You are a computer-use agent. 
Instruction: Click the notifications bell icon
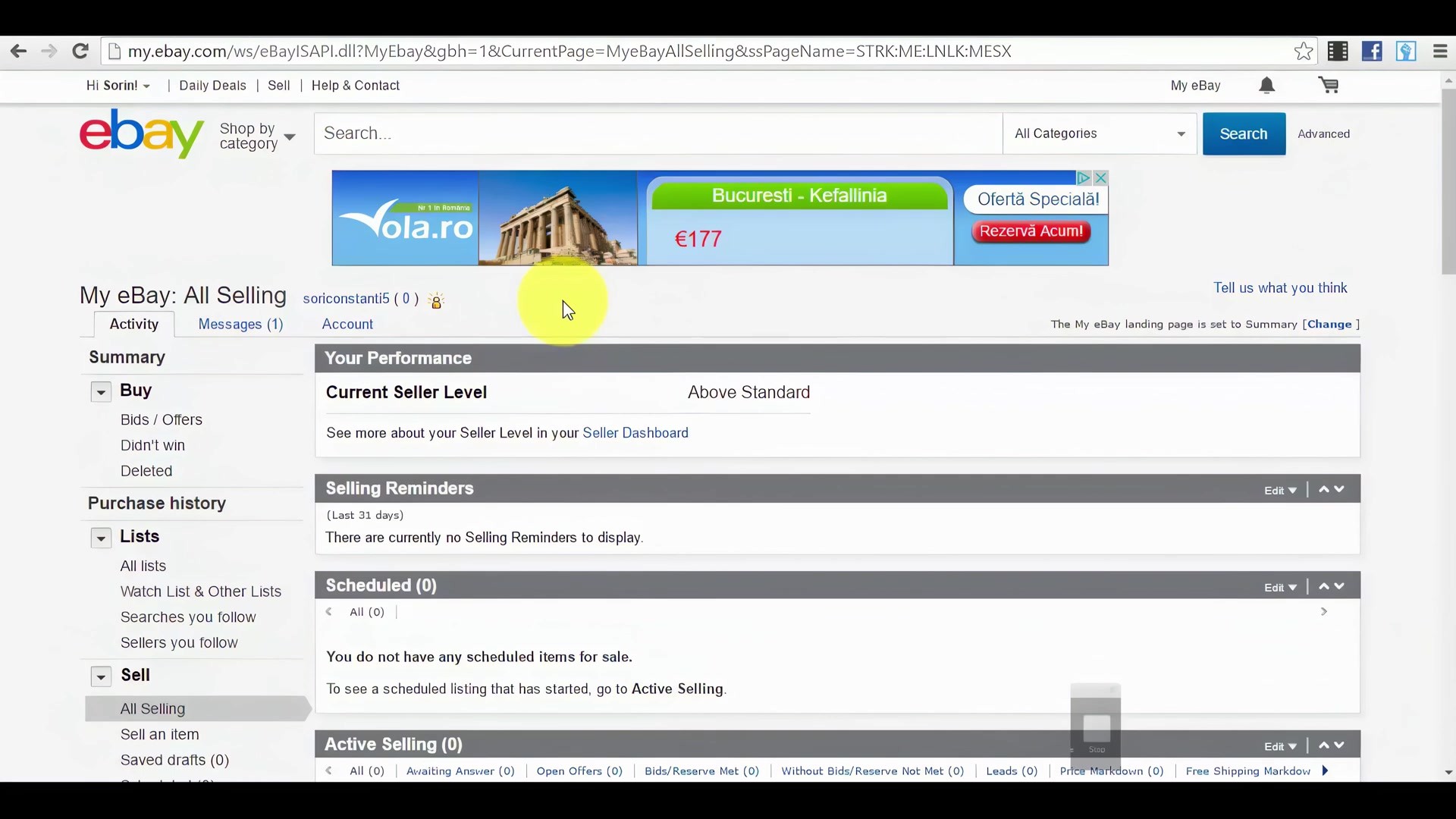pyautogui.click(x=1266, y=86)
